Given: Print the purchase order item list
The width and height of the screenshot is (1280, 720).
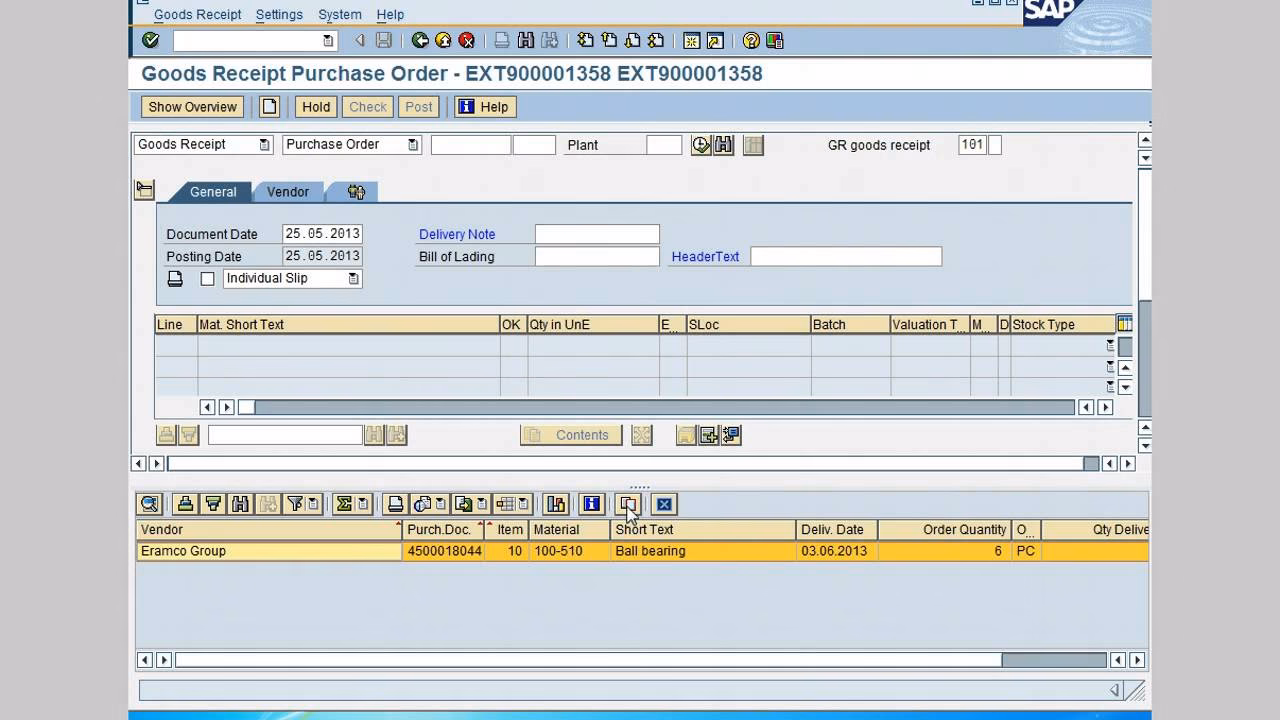Looking at the screenshot, I should click(394, 504).
